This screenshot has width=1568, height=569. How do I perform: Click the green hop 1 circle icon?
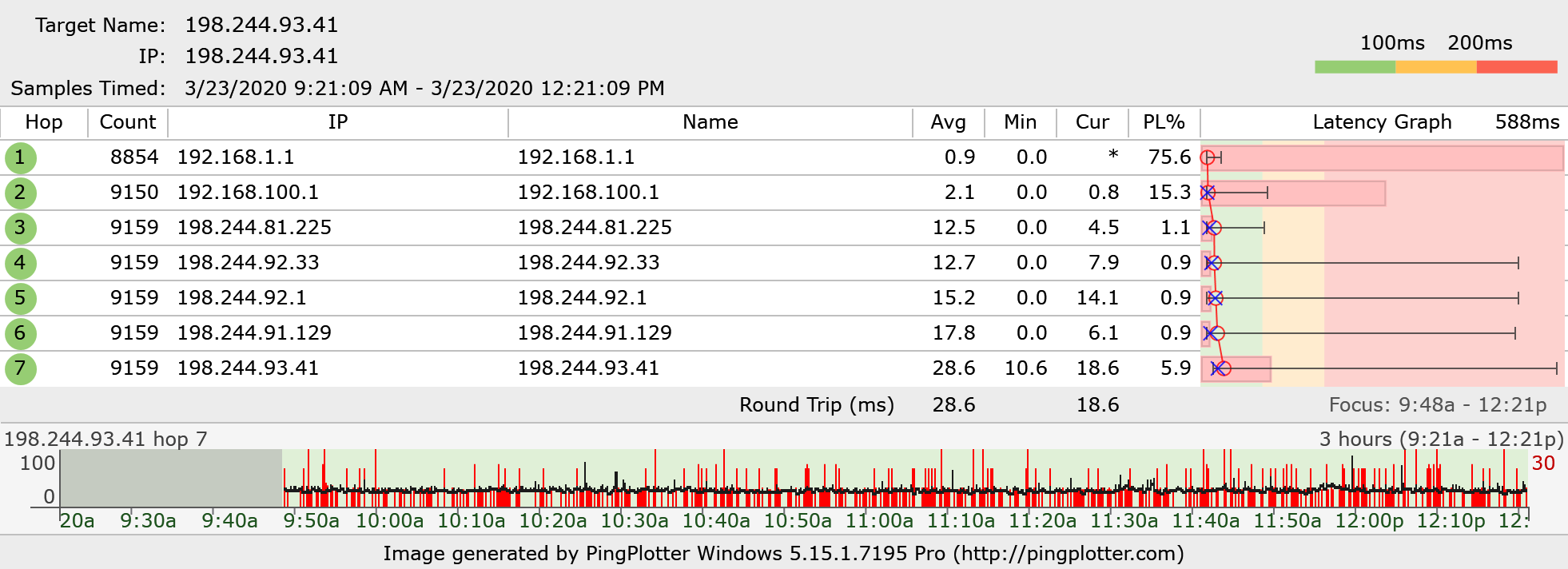[20, 157]
